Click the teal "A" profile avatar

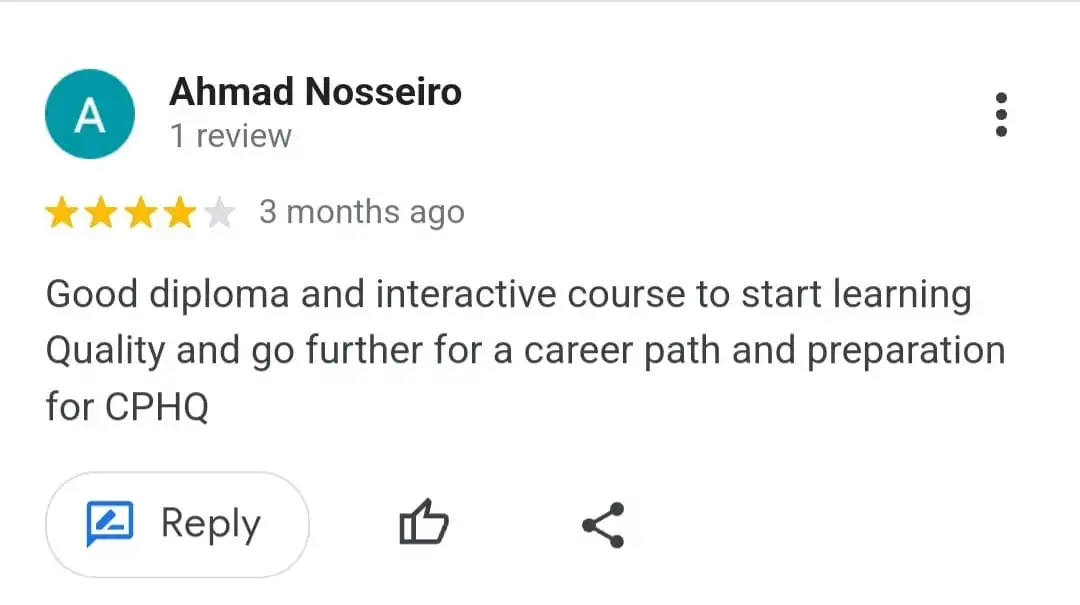(90, 114)
